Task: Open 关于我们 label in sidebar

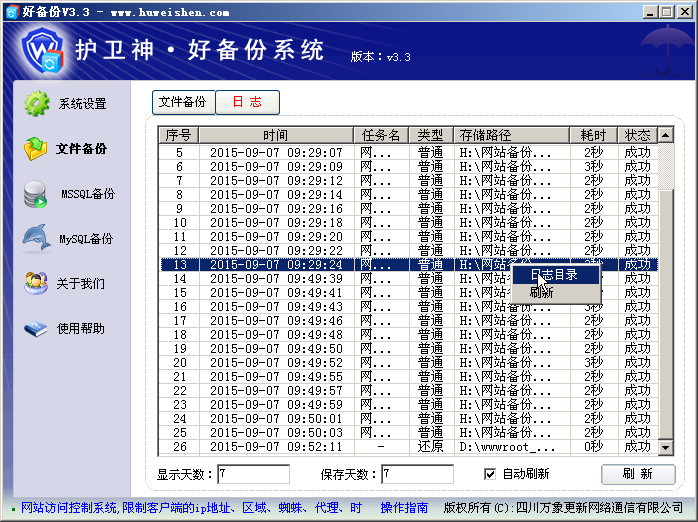Action: (81, 283)
